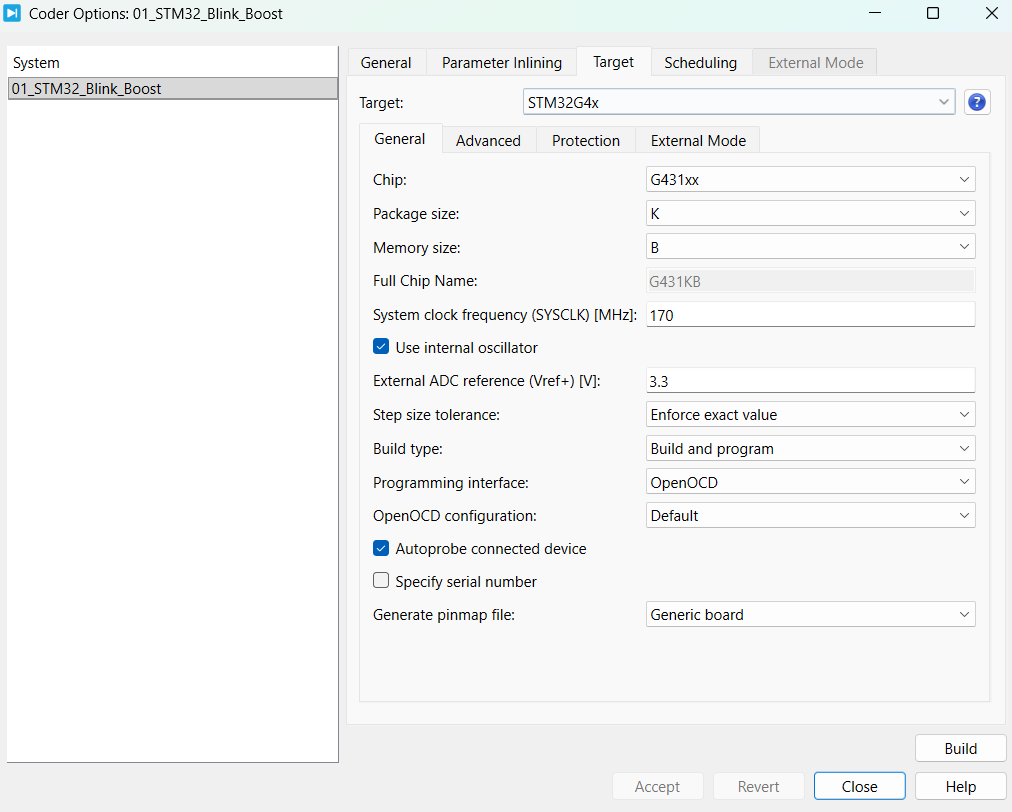Click the Help button
Viewport: 1012px width, 812px height.
960,787
